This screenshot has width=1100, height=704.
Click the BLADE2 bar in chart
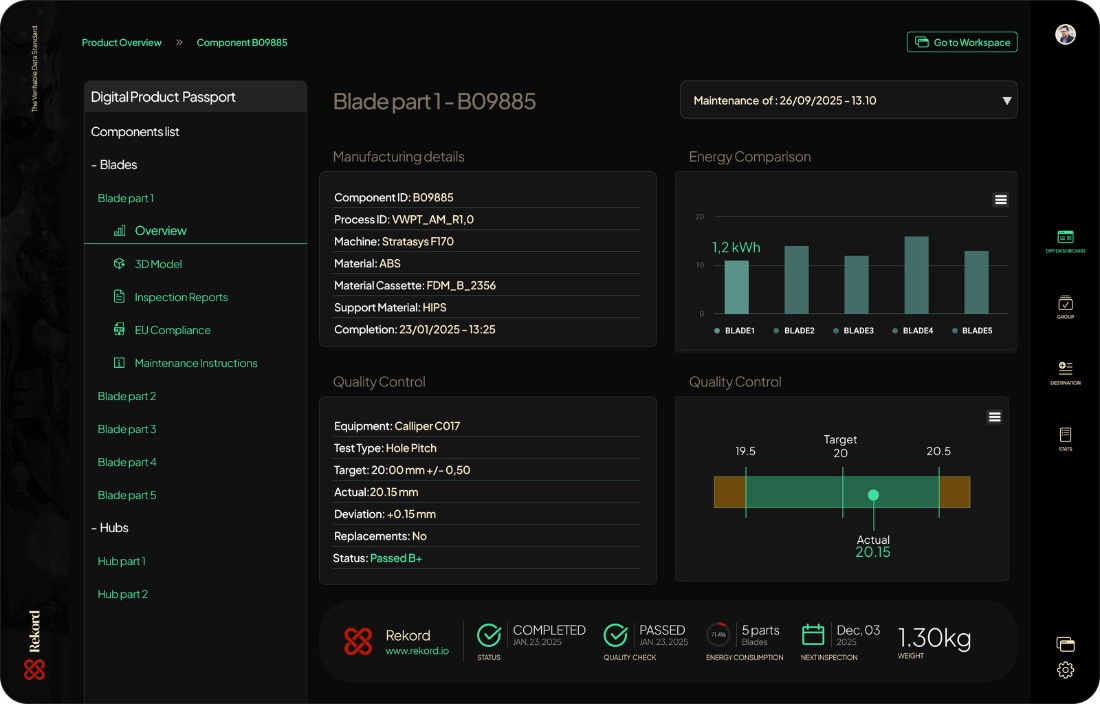click(796, 280)
